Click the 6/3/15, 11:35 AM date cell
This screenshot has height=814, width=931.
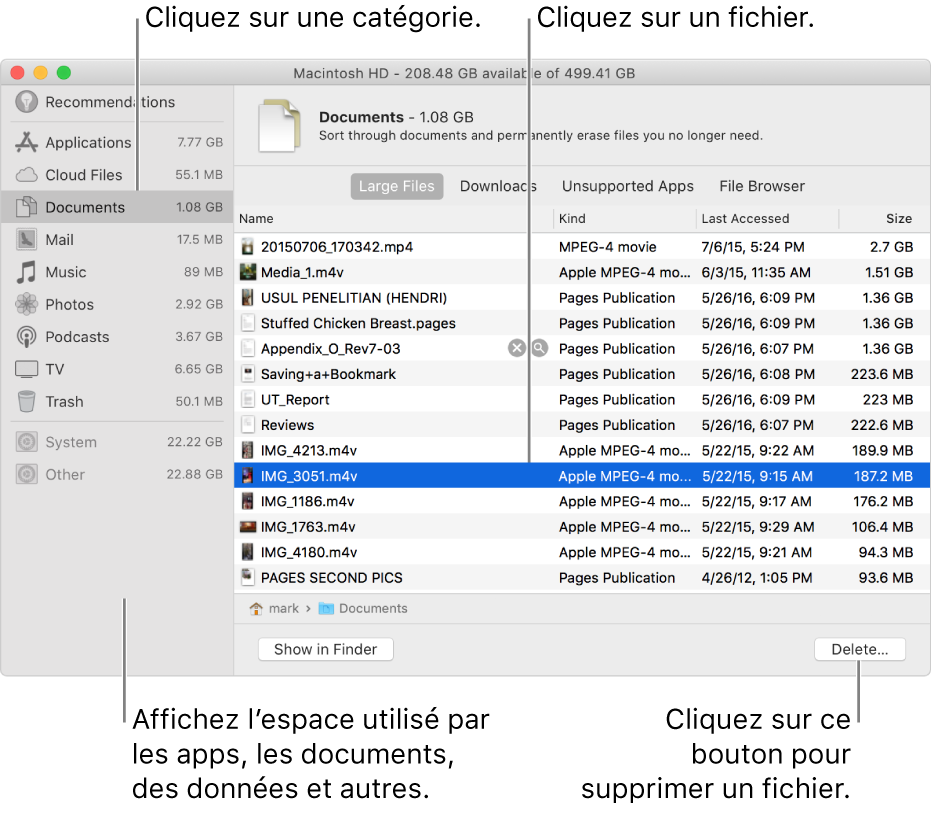point(756,273)
